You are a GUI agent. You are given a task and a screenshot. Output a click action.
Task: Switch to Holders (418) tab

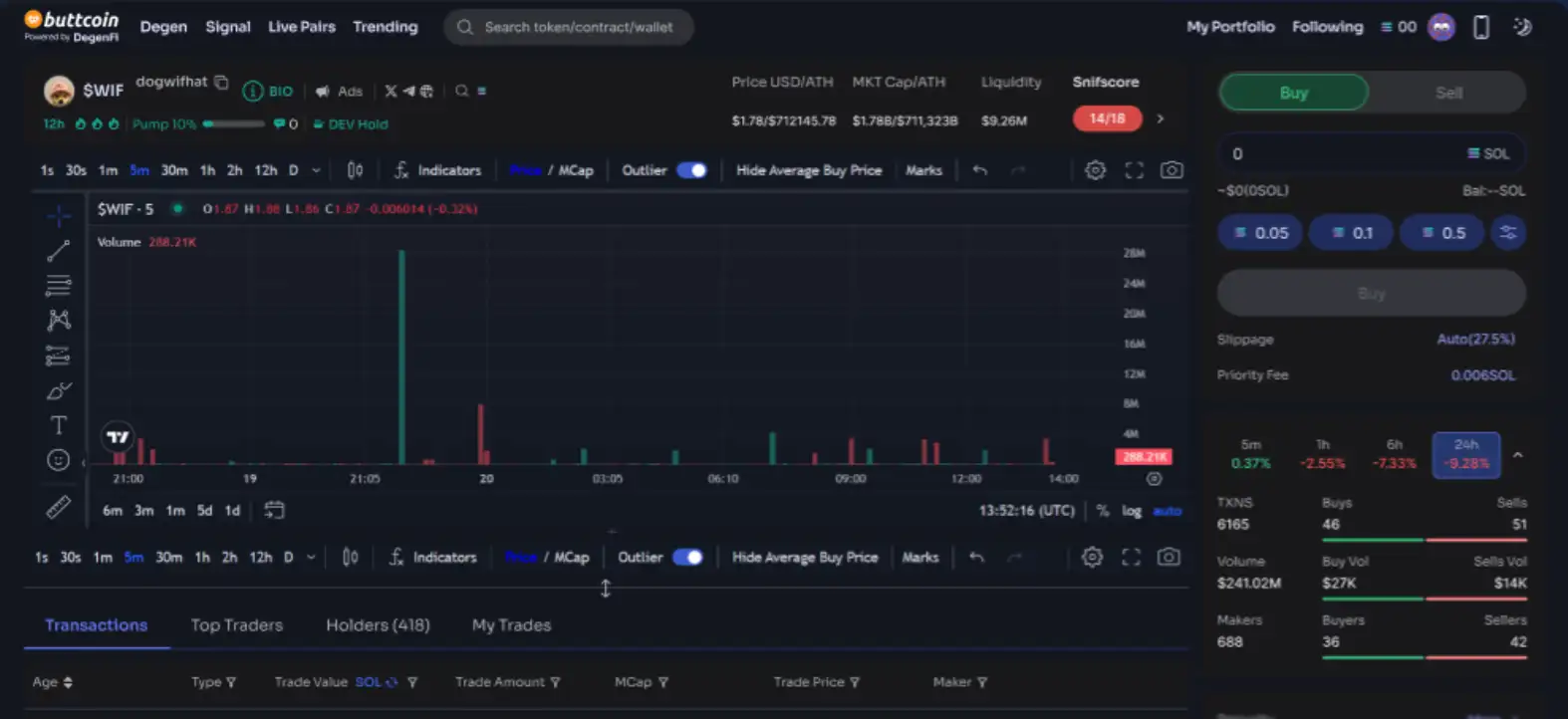tap(378, 625)
